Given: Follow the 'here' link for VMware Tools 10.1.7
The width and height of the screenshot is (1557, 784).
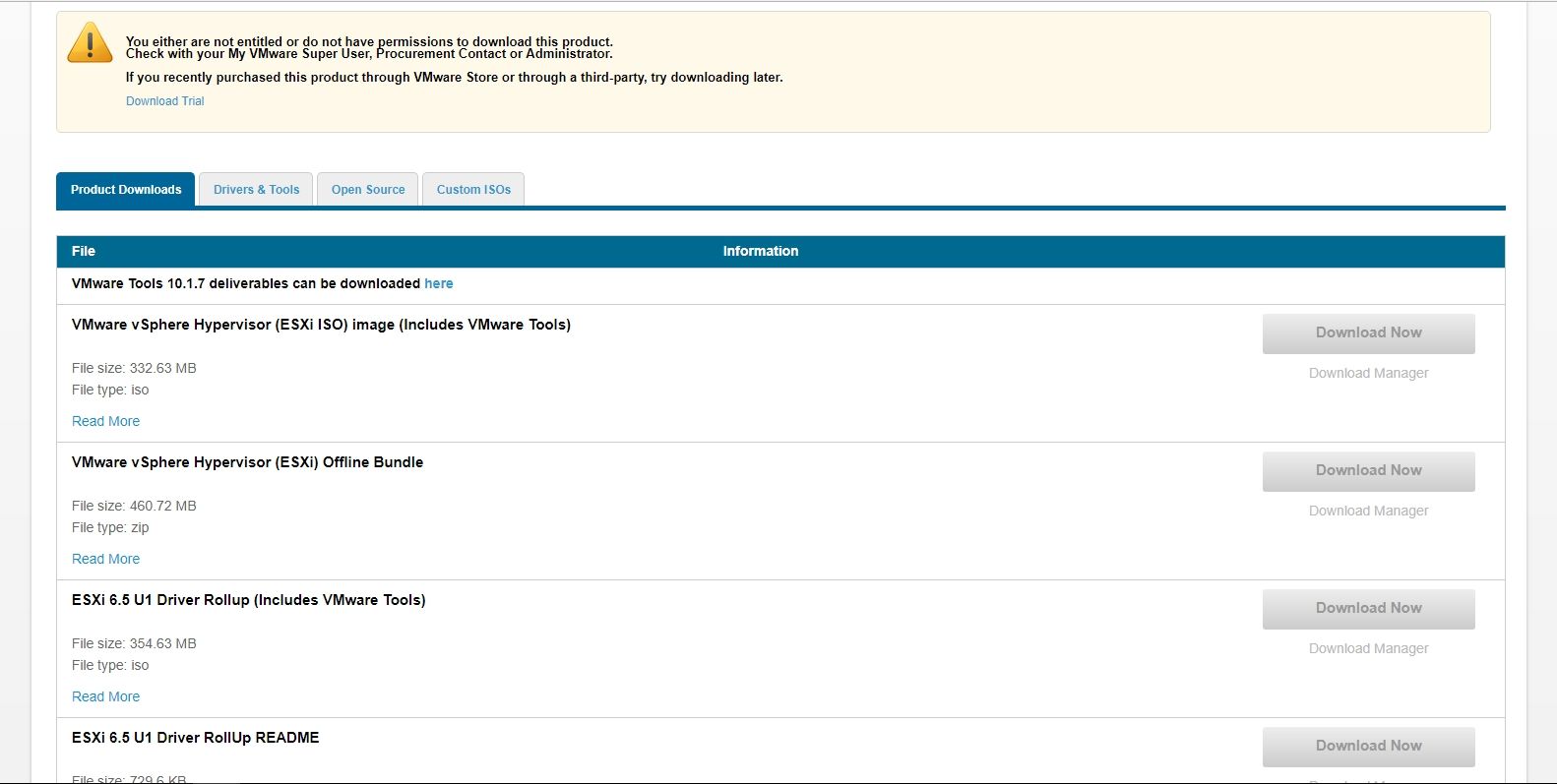Looking at the screenshot, I should coord(439,283).
